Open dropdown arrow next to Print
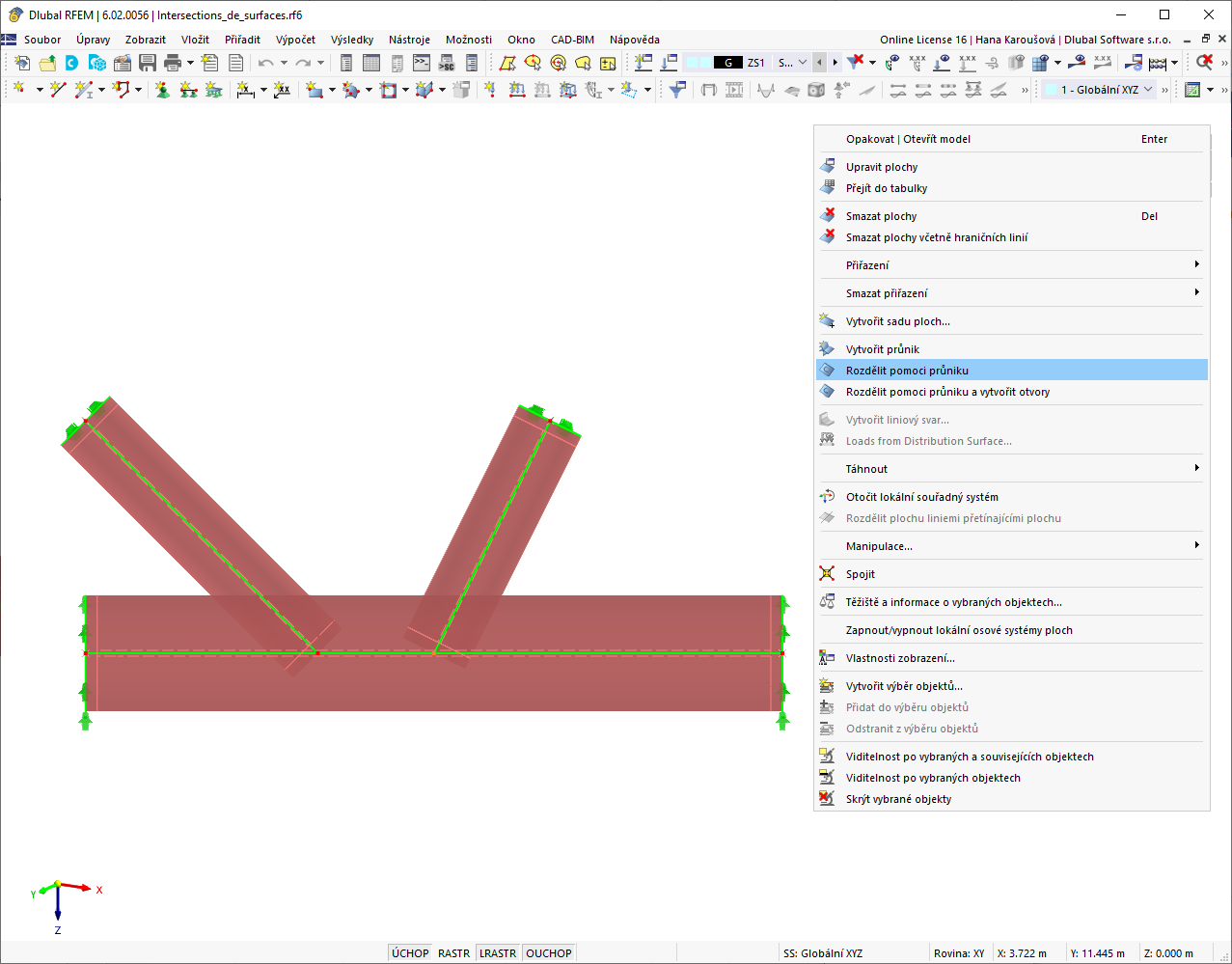This screenshot has height=964, width=1232. (190, 63)
